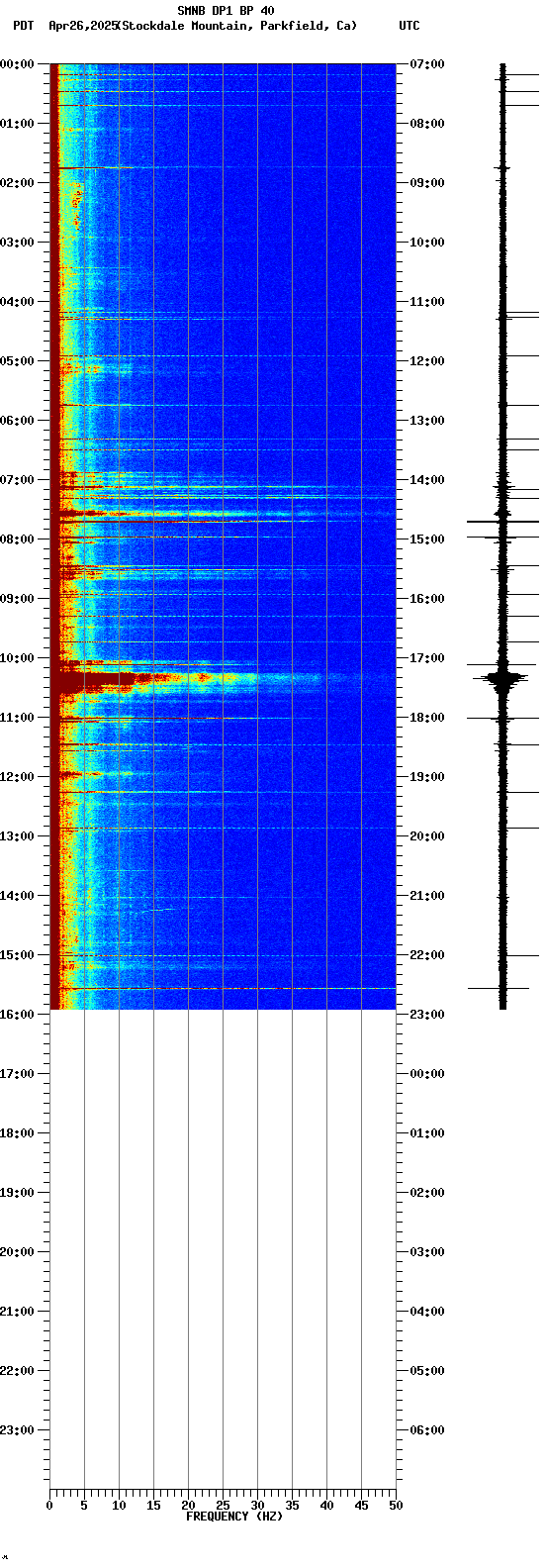Select the "15" Hz frequency tick label
The image size is (546, 1568).
(153, 1506)
